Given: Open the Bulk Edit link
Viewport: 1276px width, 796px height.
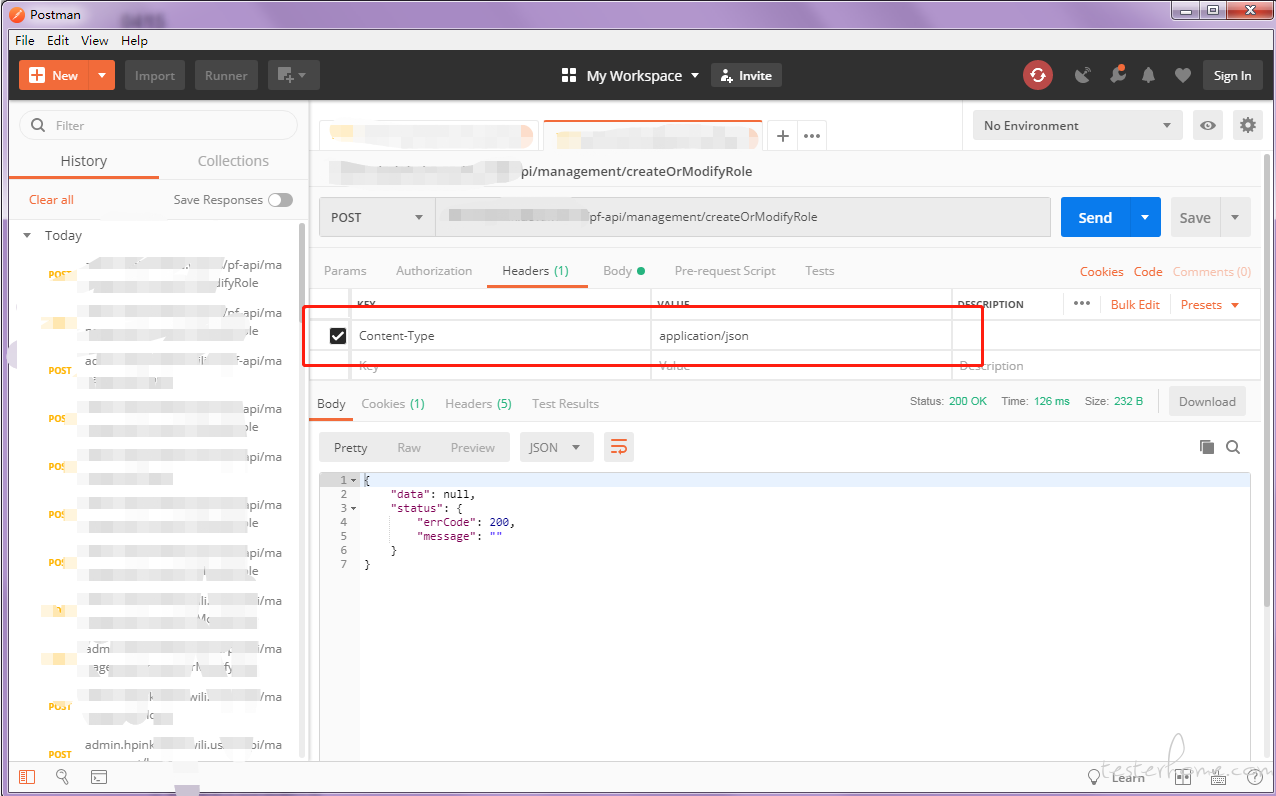Looking at the screenshot, I should [x=1135, y=304].
